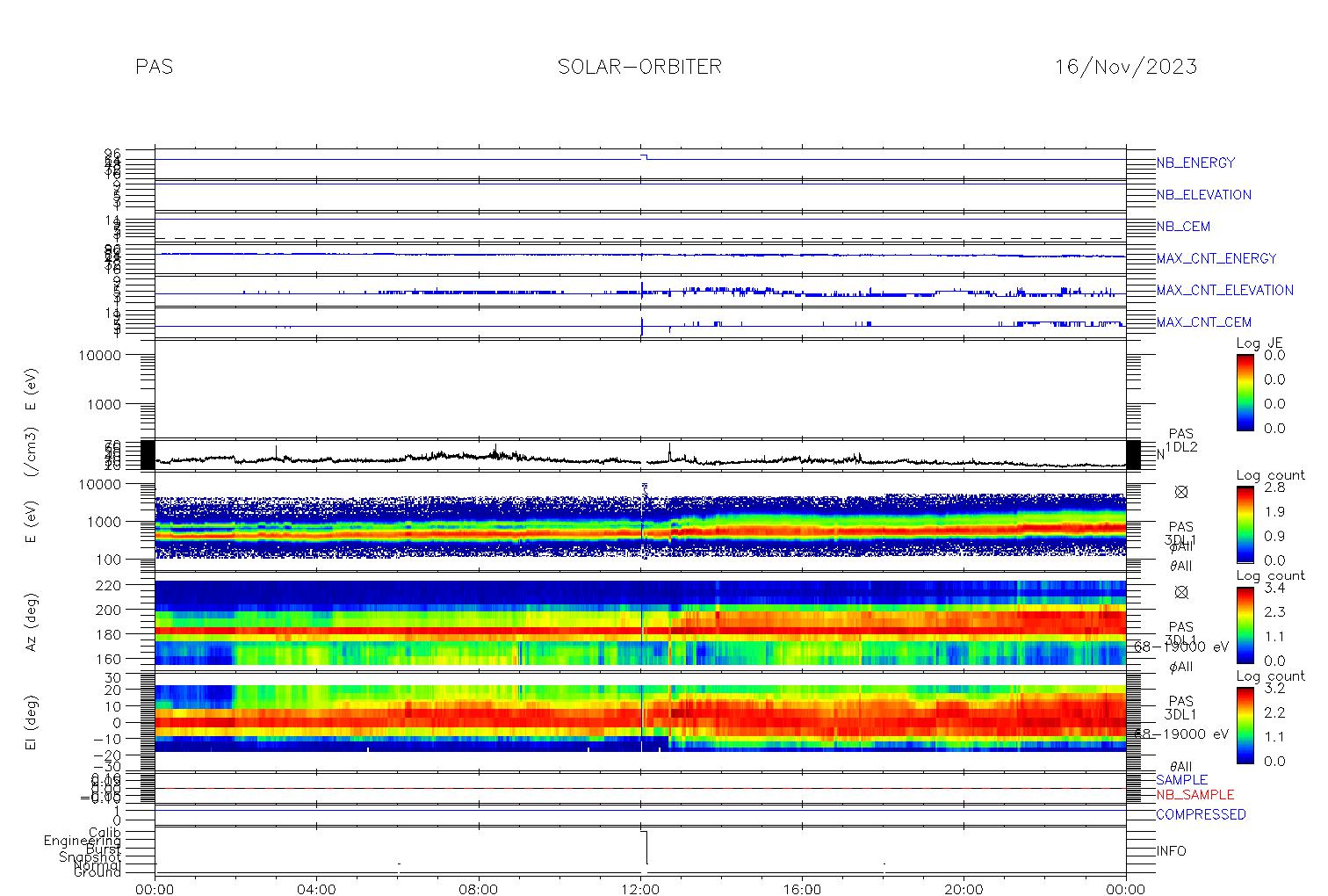Click the circled-cross symbol beside the energy spectrogram
The image size is (1328, 896).
pyautogui.click(x=1180, y=493)
